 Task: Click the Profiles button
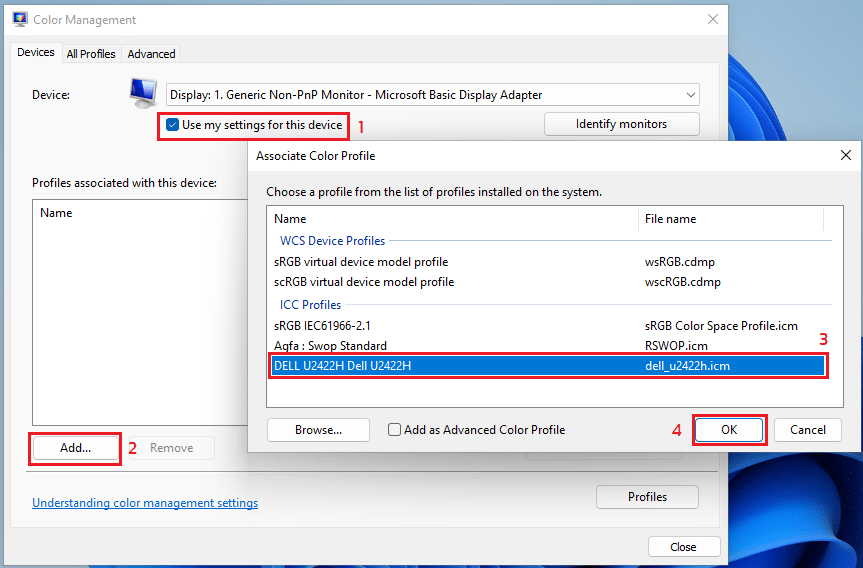click(647, 496)
